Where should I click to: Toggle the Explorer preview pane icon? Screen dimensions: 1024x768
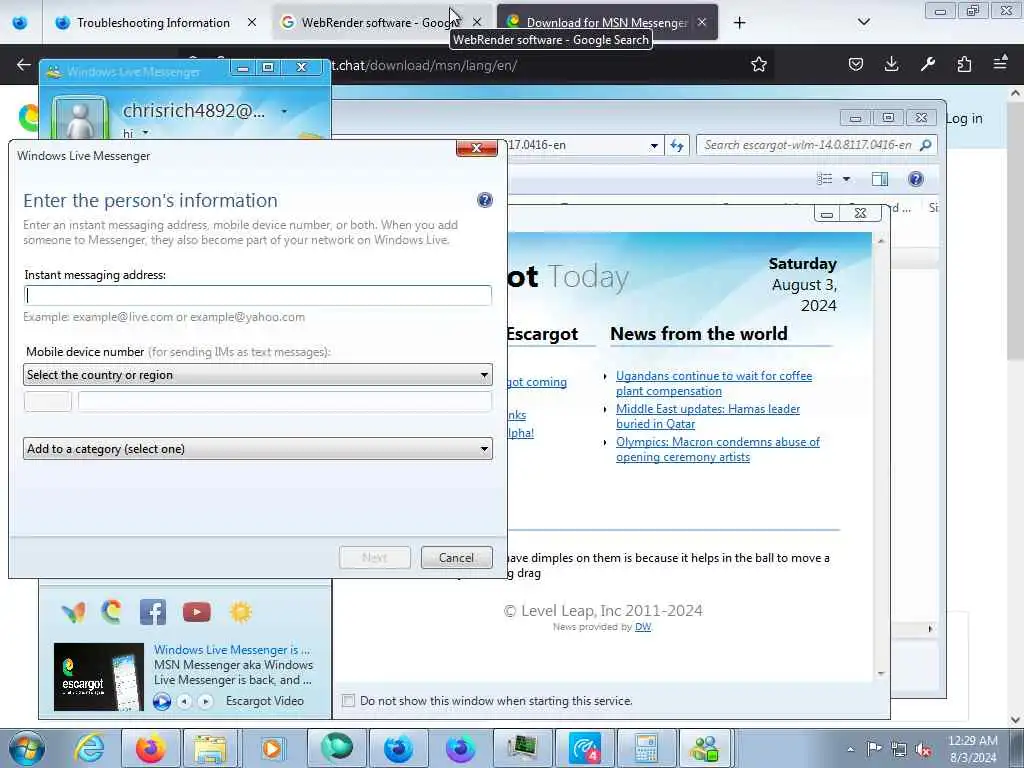(x=880, y=179)
